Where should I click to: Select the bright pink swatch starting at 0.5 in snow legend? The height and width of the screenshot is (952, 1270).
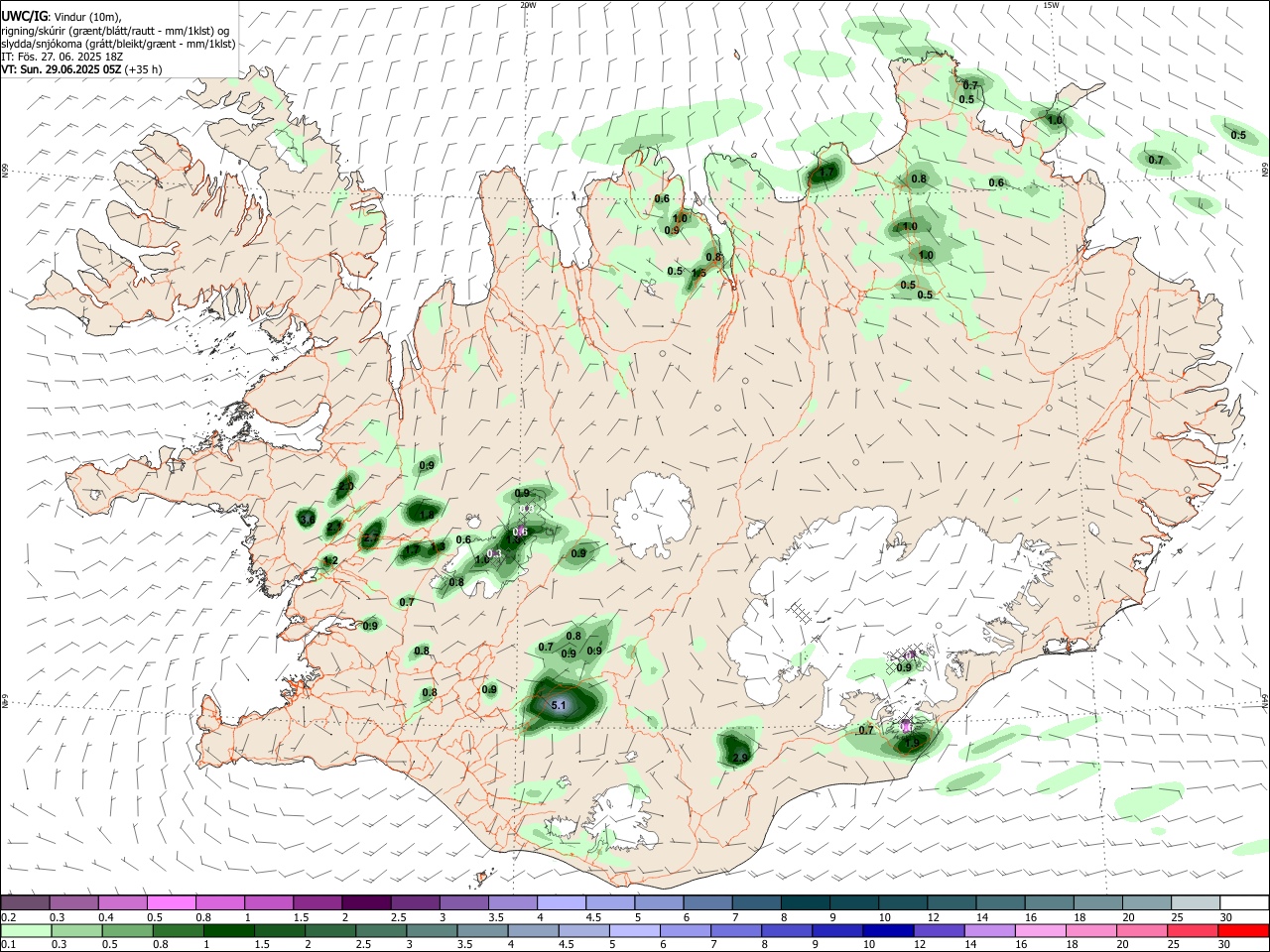[171, 902]
